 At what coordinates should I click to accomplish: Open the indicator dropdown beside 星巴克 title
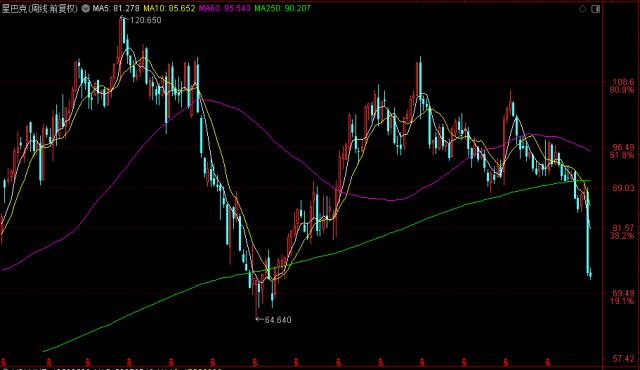tap(85, 8)
